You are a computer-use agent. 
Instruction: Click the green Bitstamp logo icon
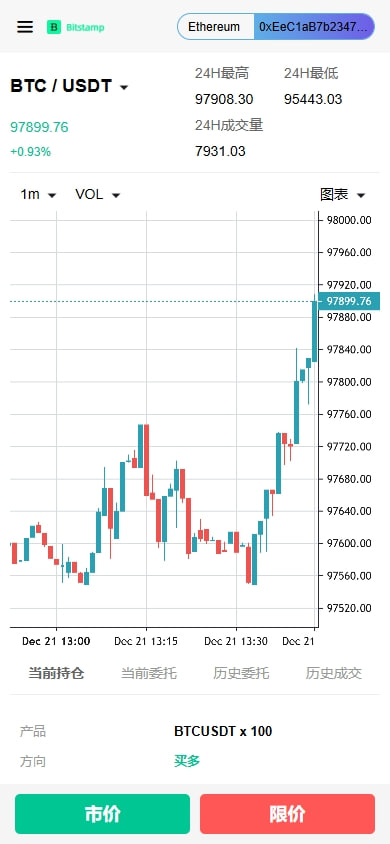[54, 27]
